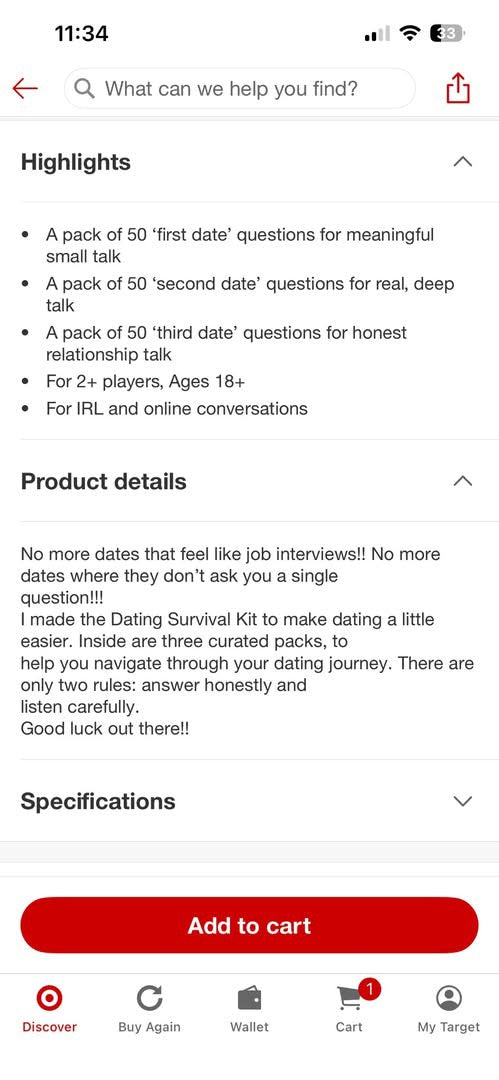Focus the 'What can we help you find?' field
499x1080 pixels.
tap(240, 88)
